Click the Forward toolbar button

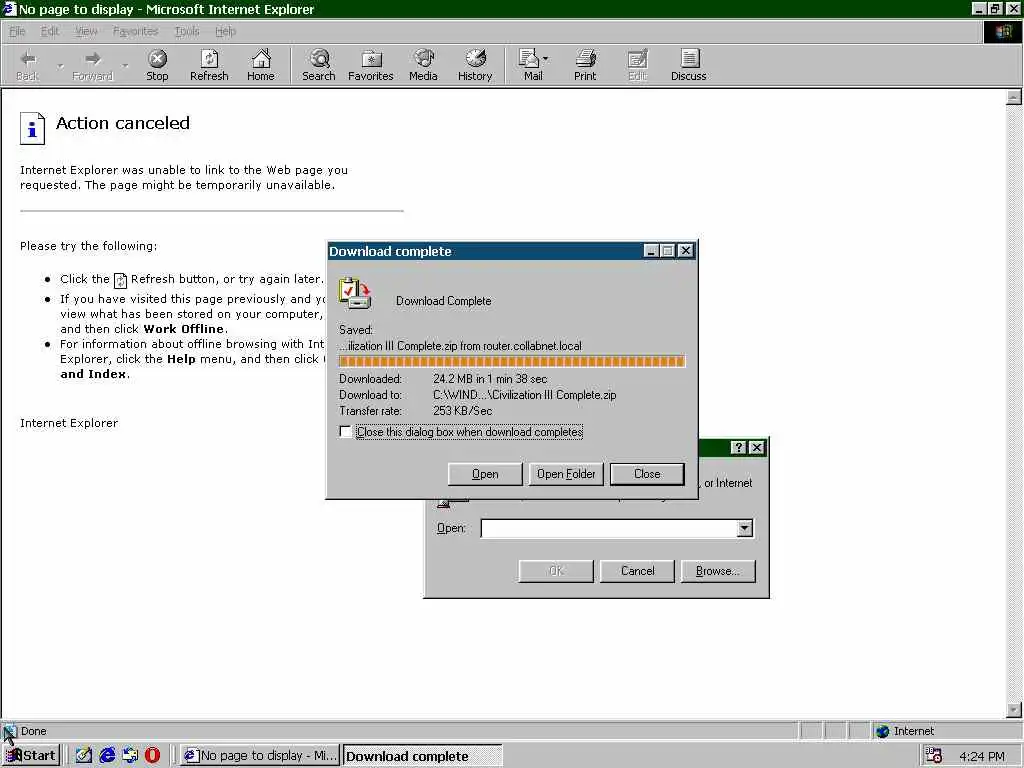92,65
